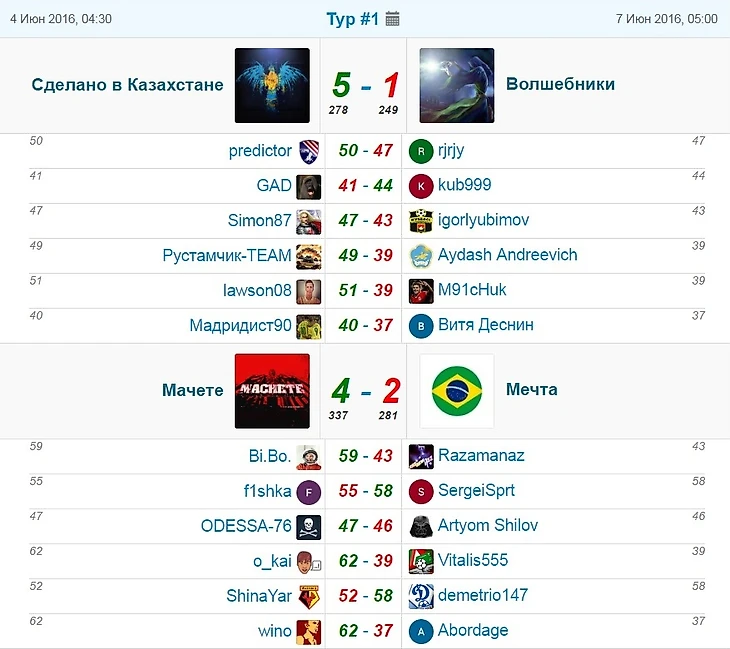Open Aydash Andreevich's profile link
Viewport: 730px width, 649px height.
(x=507, y=255)
